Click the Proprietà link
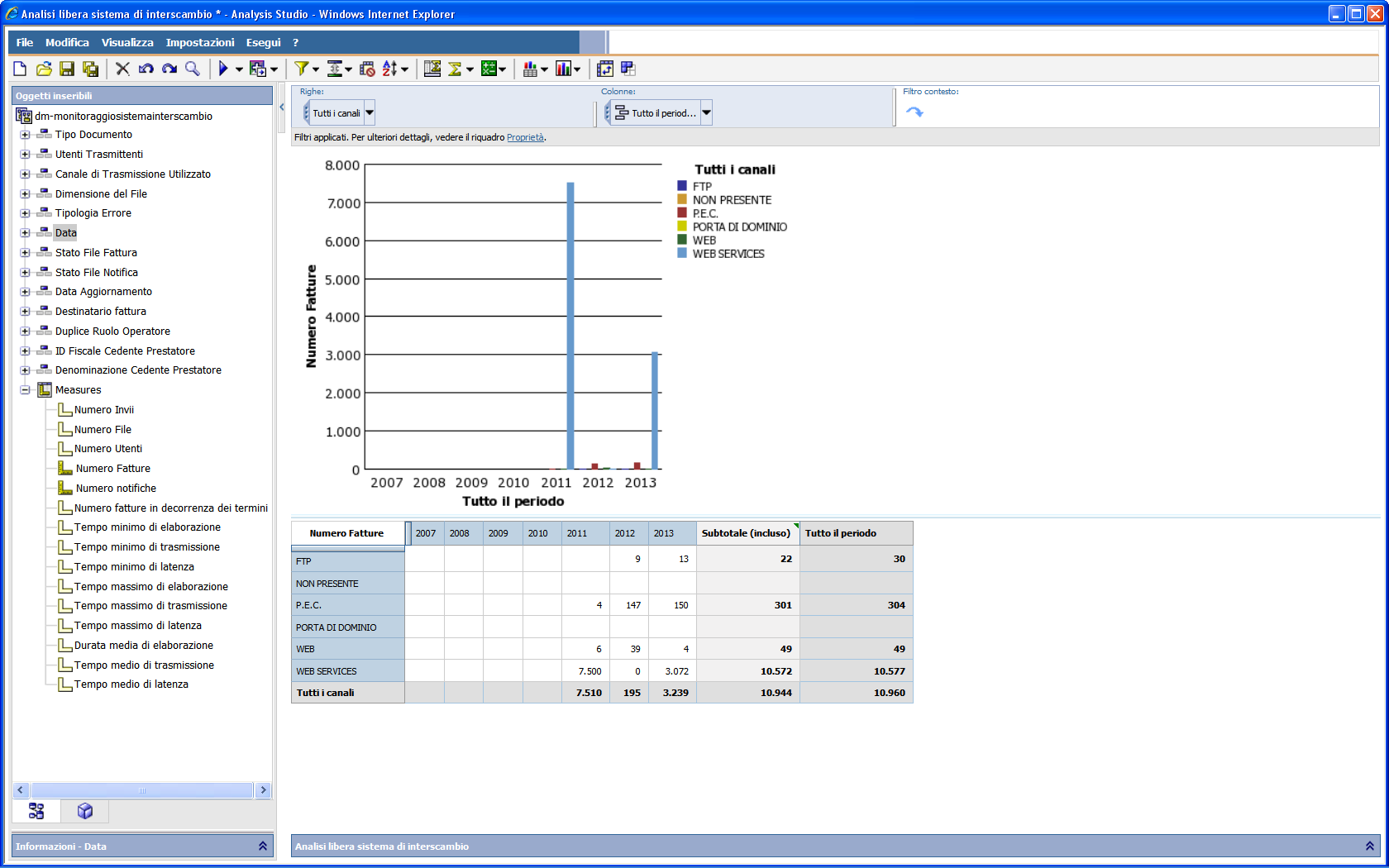The height and width of the screenshot is (868, 1389). (525, 137)
